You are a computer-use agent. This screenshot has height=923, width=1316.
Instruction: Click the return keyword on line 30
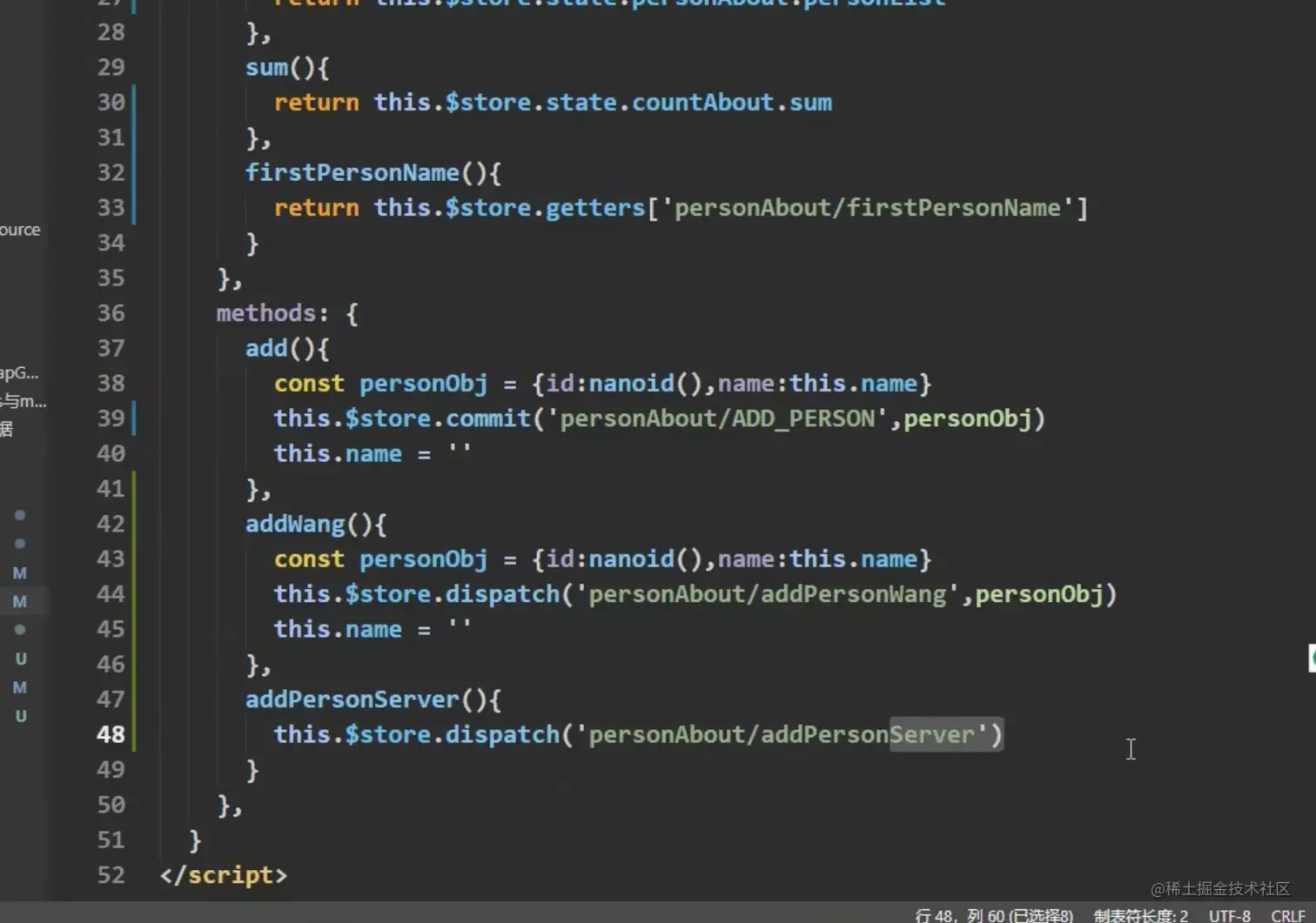click(317, 102)
